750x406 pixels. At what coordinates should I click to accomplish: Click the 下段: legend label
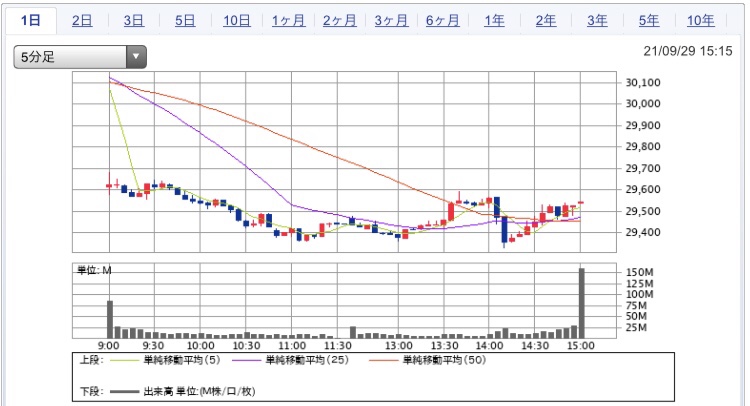point(91,392)
